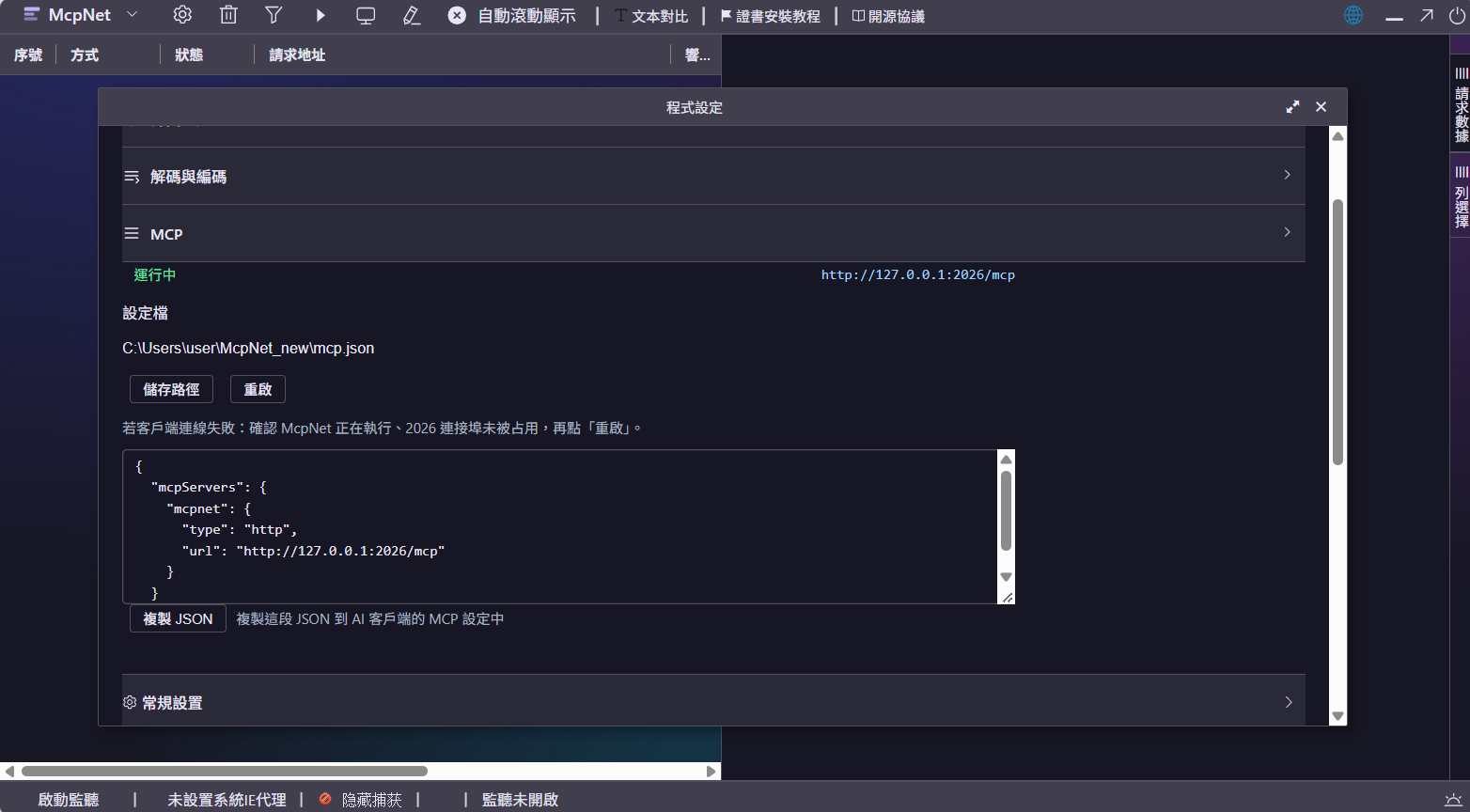Click the monitor screen icon
1470x812 pixels.
coord(366,15)
